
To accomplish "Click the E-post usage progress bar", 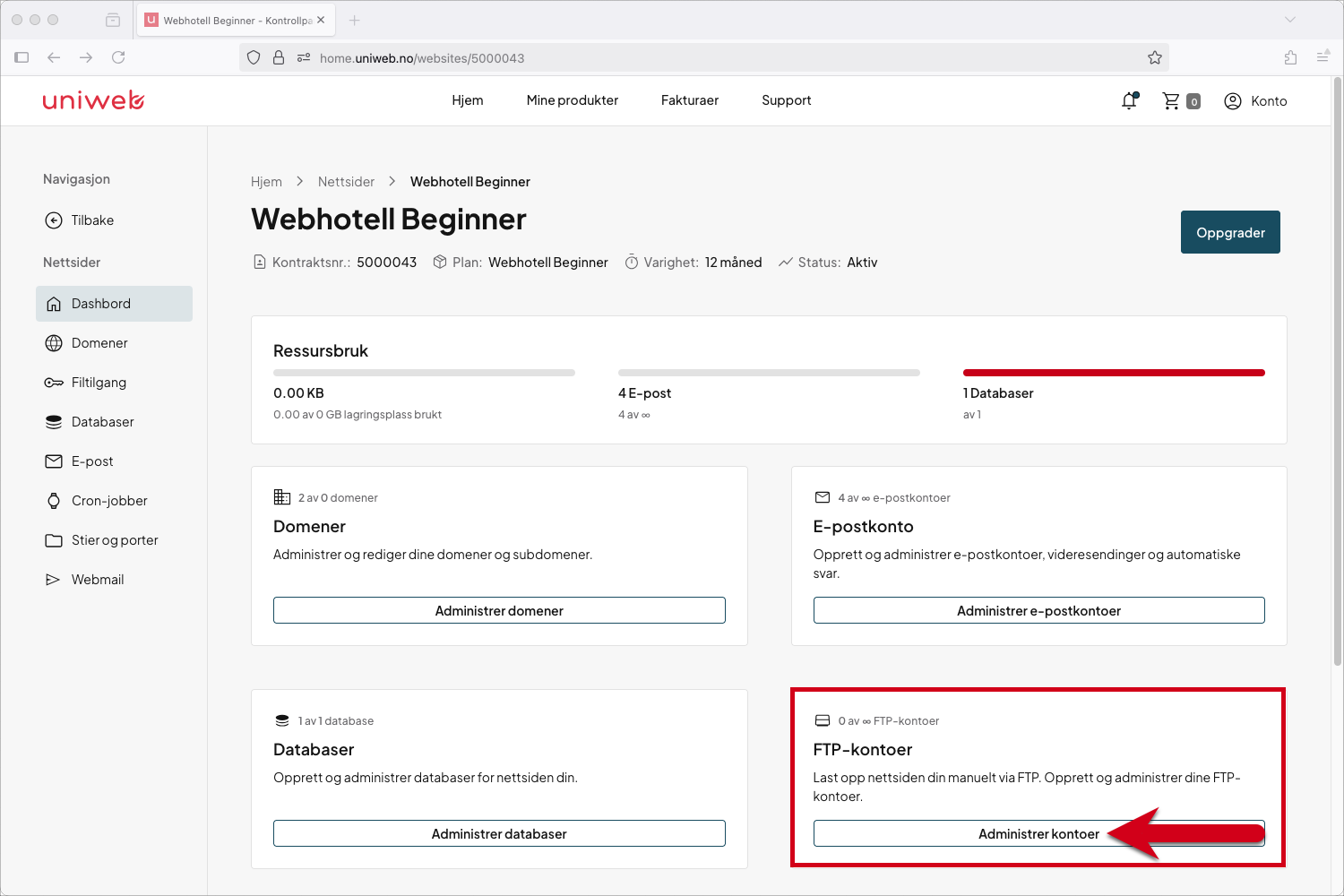I will pyautogui.click(x=769, y=373).
